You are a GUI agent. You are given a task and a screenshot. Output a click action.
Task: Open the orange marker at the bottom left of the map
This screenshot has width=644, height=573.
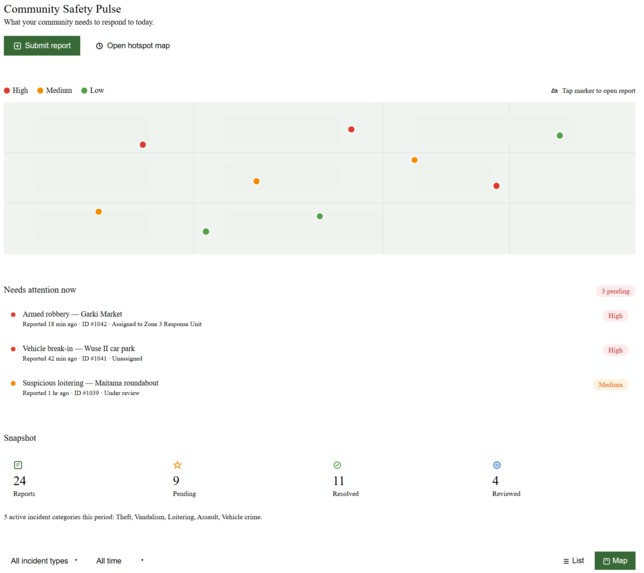click(99, 212)
